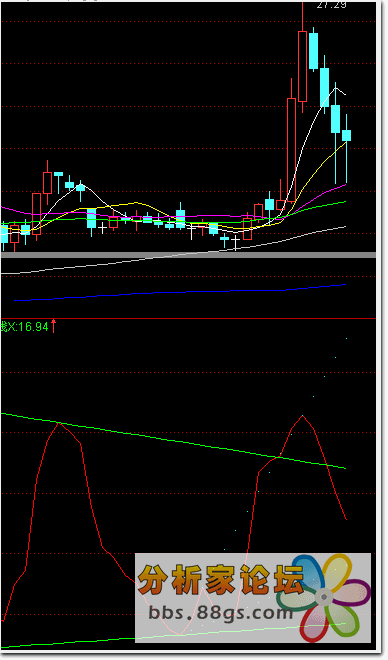The width and height of the screenshot is (388, 660).
Task: Select the topmost cyan dot in the indicator panel
Action: [346, 338]
